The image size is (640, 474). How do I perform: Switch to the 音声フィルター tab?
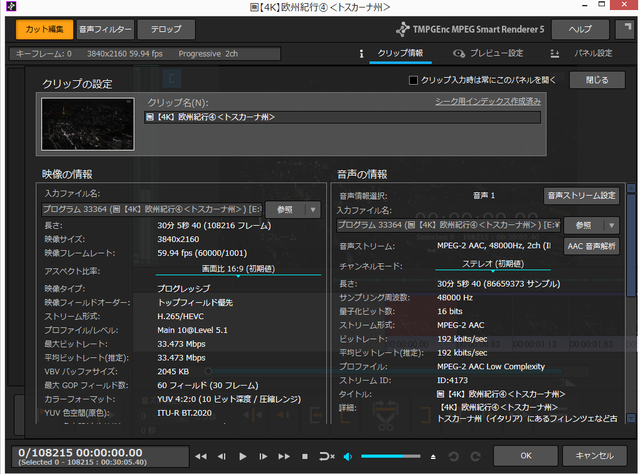(105, 29)
